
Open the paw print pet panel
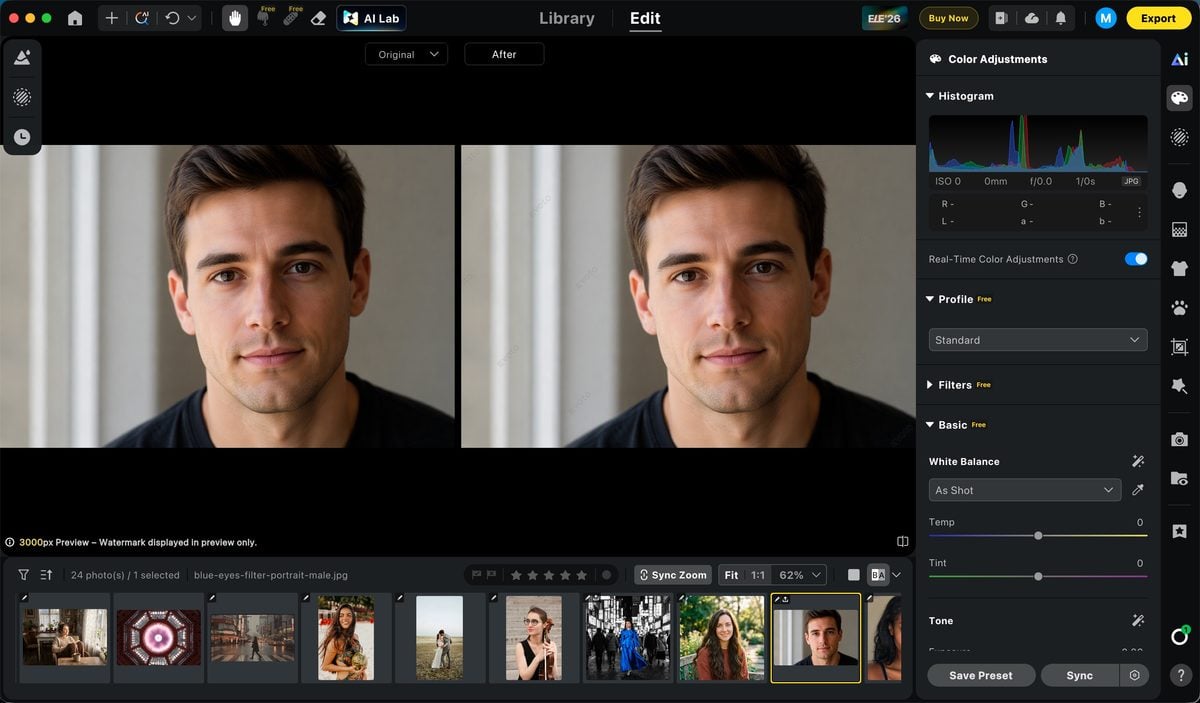coord(1179,308)
